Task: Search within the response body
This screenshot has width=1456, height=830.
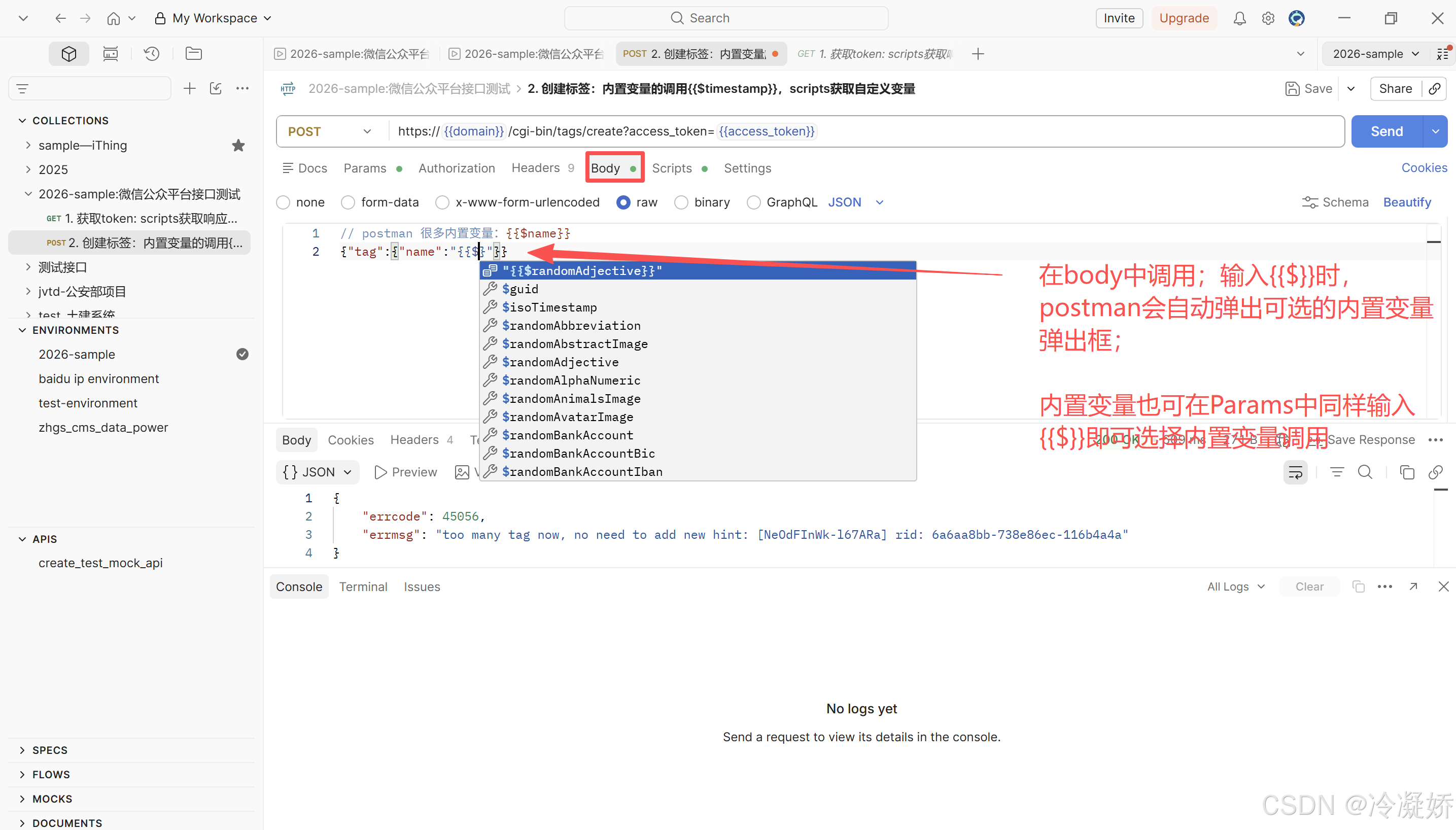Action: (1365, 472)
